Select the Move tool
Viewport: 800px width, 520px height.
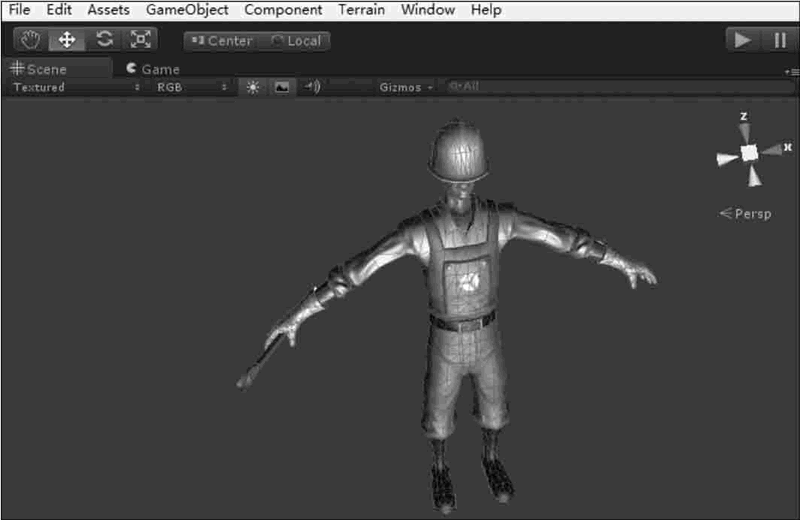coord(68,40)
